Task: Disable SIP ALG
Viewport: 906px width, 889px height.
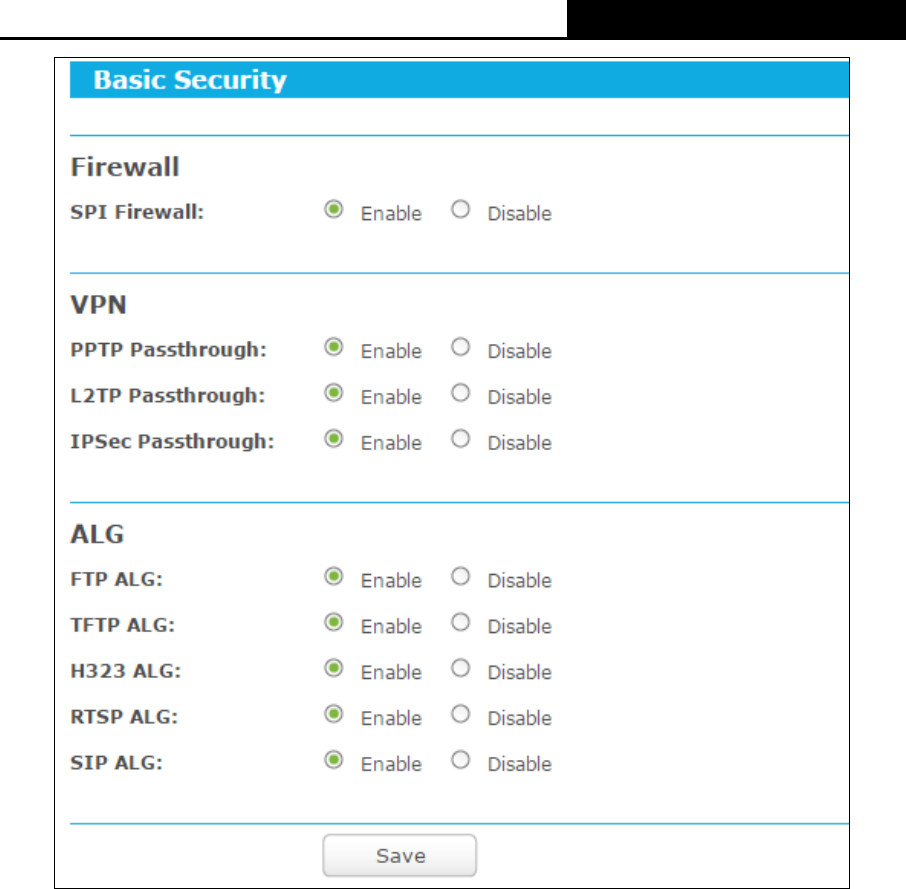Action: [461, 760]
